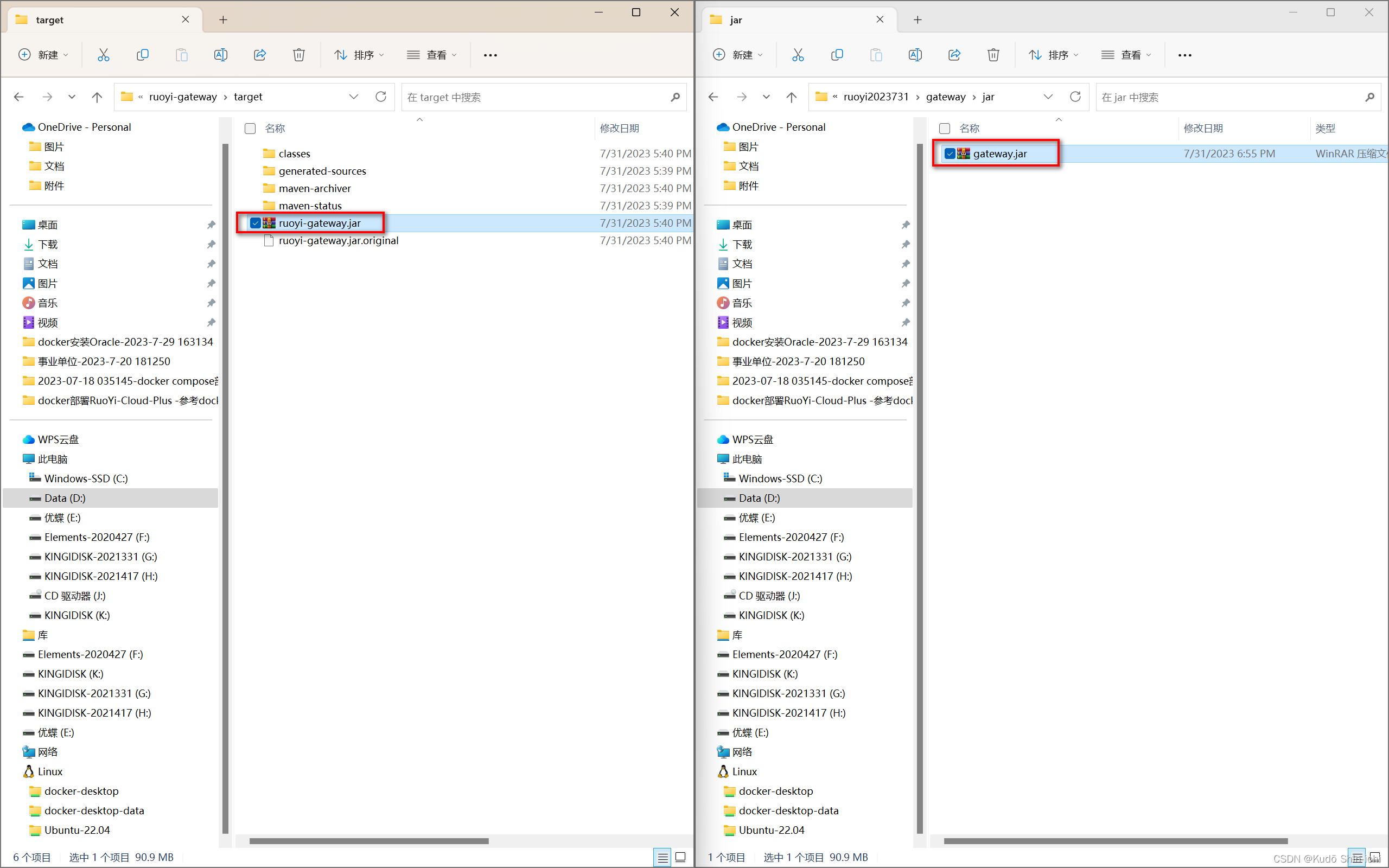Open more options ellipsis in jar window

click(1184, 55)
